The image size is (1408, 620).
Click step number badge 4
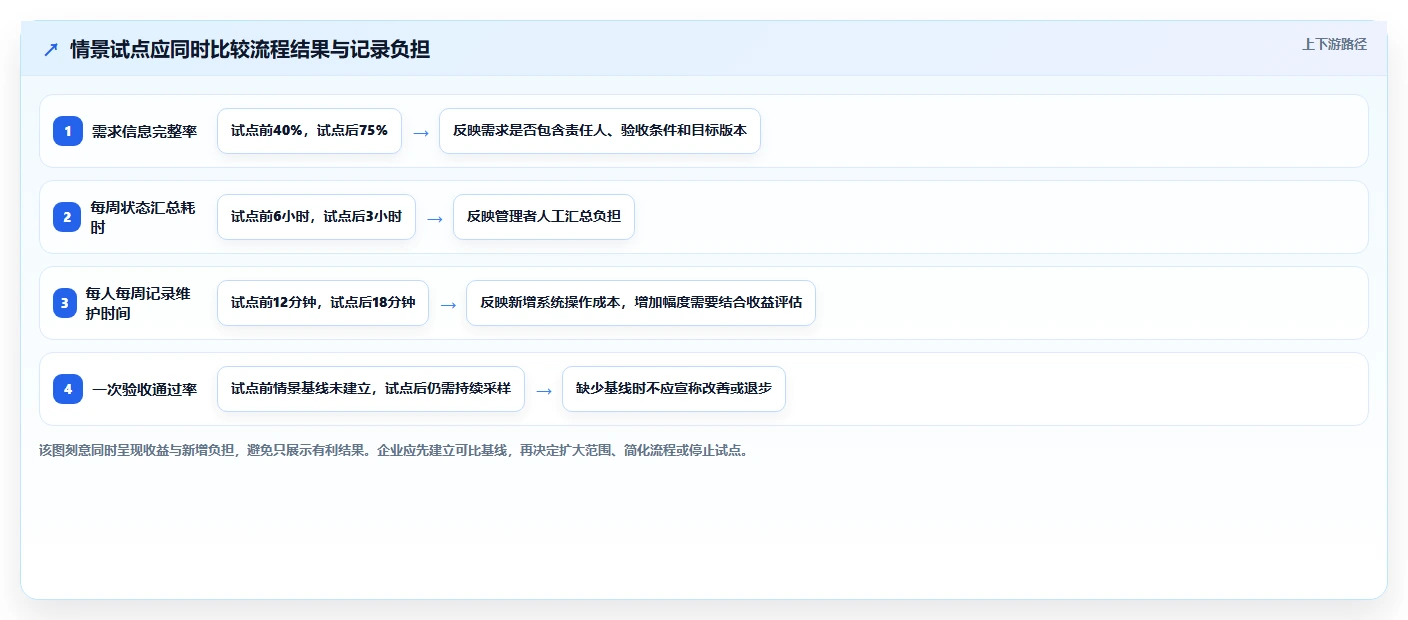click(68, 389)
